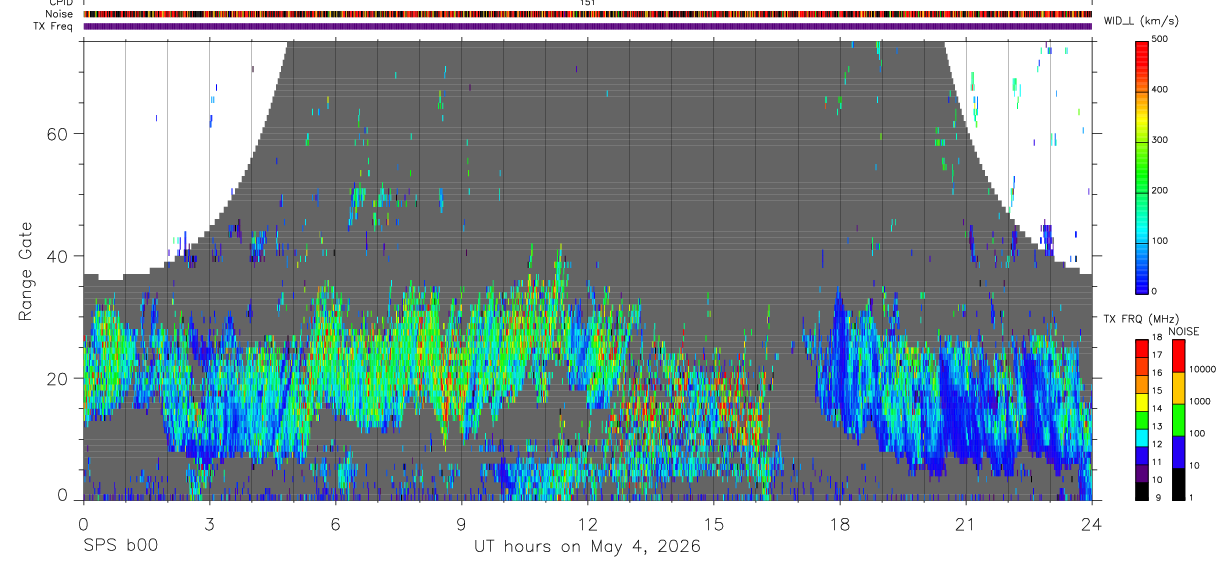Click the "6" UT hour tick label
Viewport: 1228px width, 567px height.
335,523
